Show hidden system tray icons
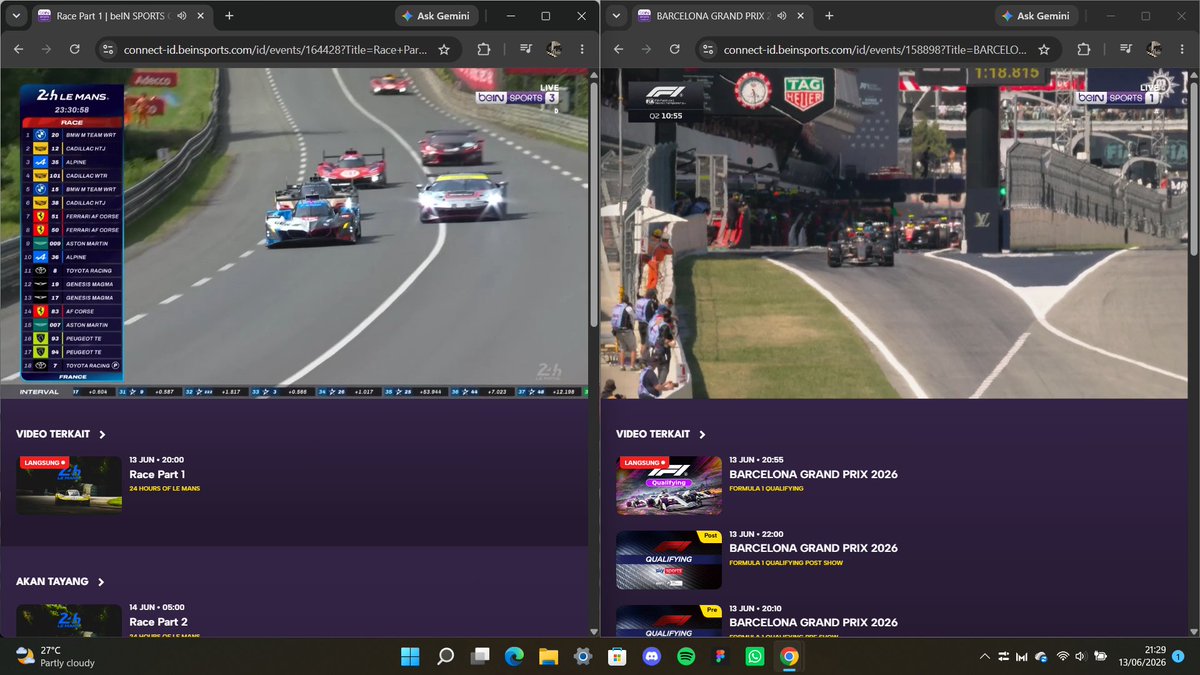Viewport: 1200px width, 675px height. pos(985,657)
